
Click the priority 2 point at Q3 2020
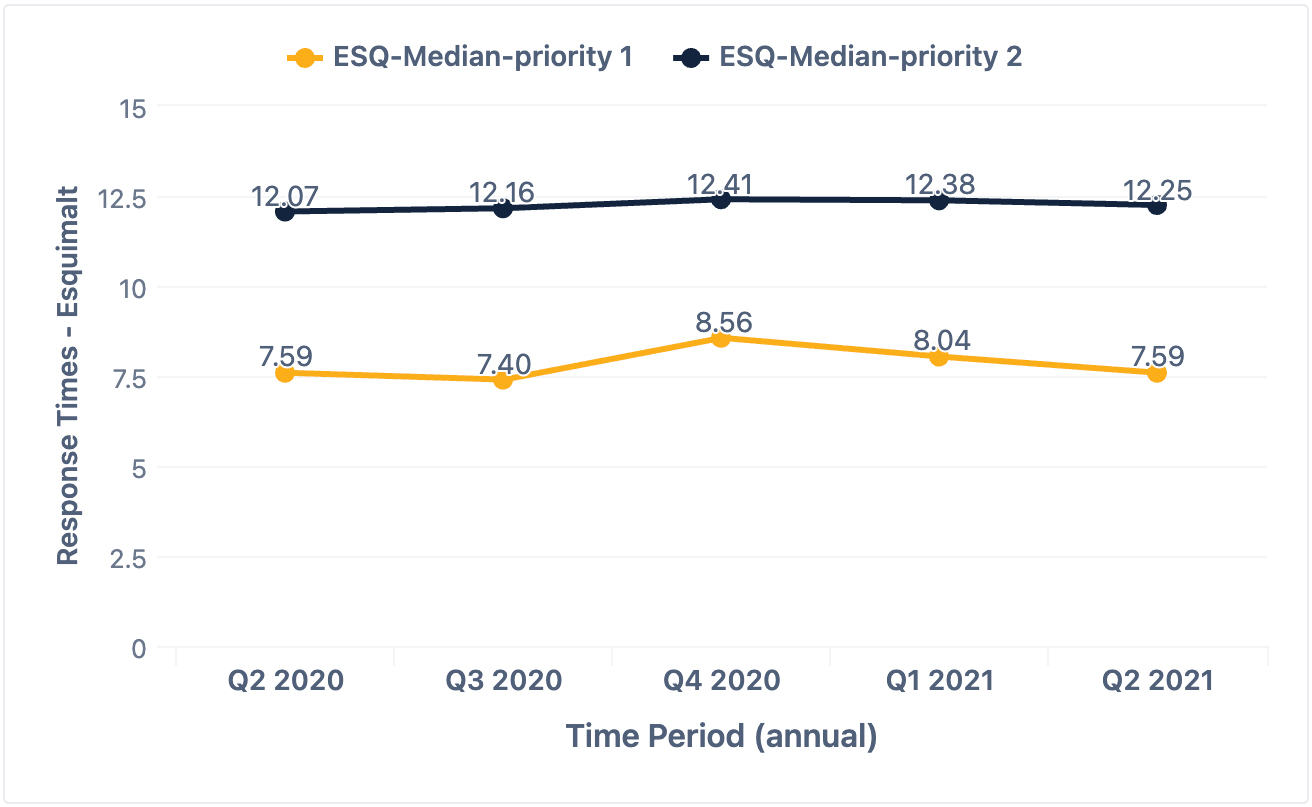coord(503,208)
